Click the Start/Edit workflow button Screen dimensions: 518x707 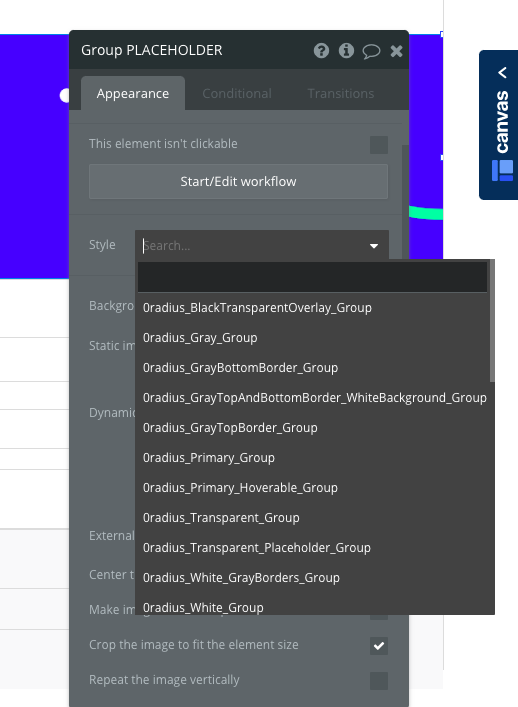[238, 181]
